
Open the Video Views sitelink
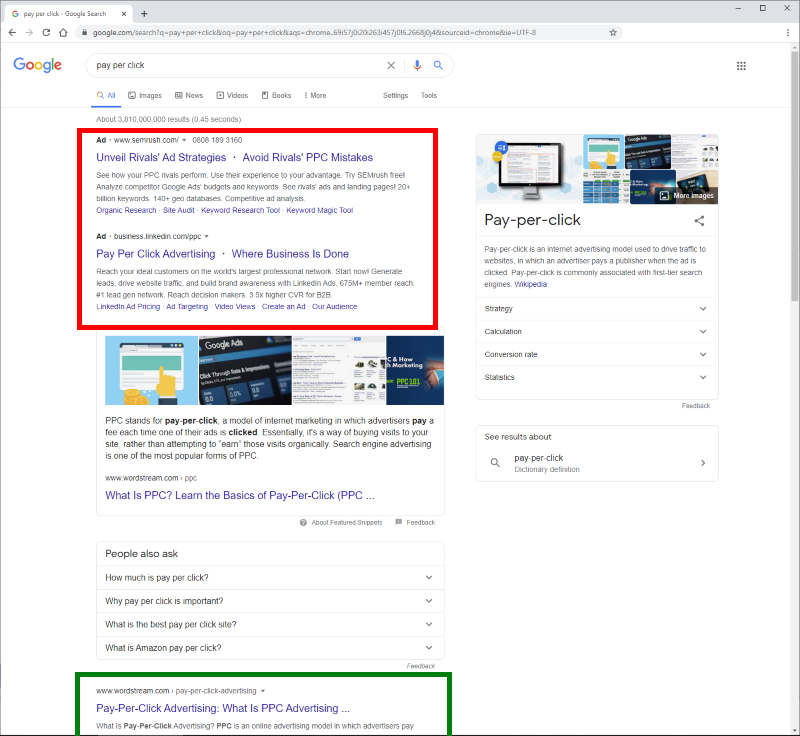point(235,307)
